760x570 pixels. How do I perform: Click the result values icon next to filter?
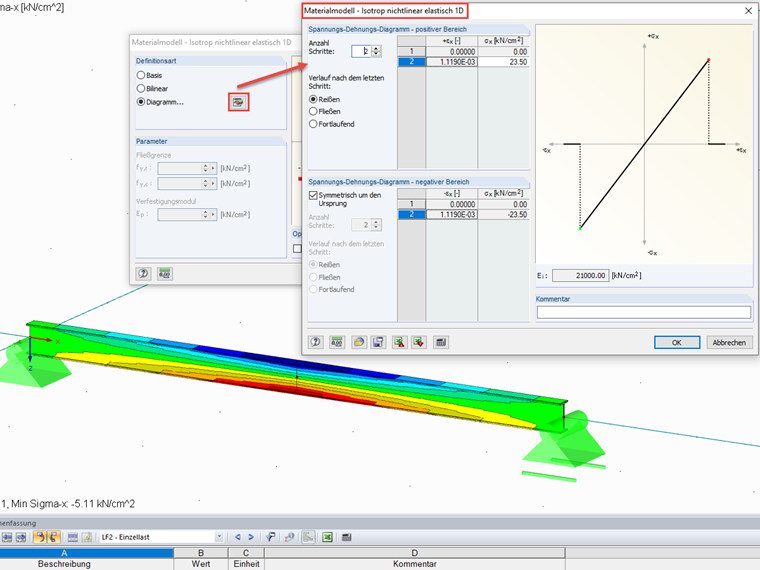pos(289,537)
